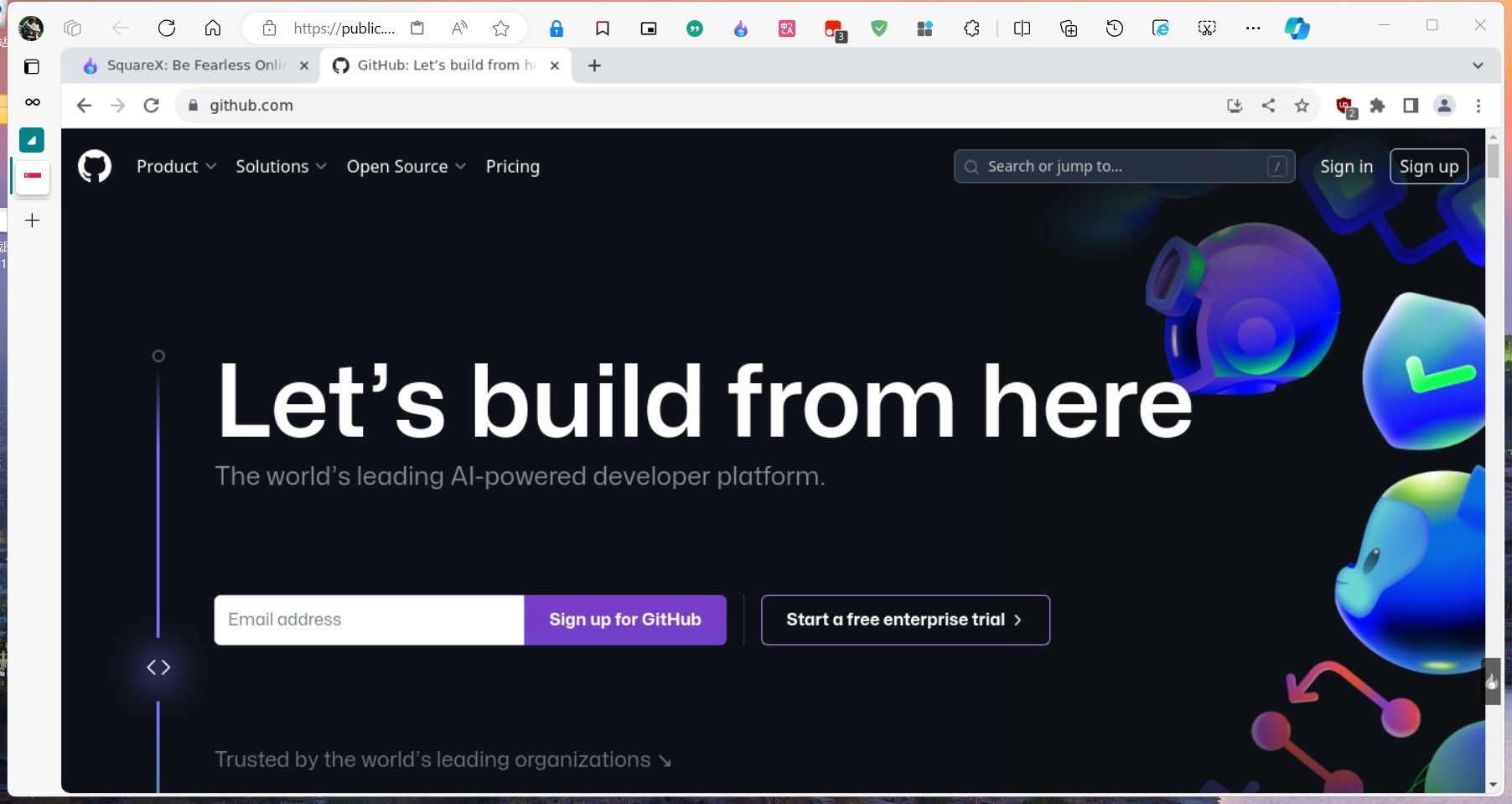This screenshot has width=1512, height=804.
Task: Open Chrome extensions puzzle icon
Action: click(x=1377, y=106)
